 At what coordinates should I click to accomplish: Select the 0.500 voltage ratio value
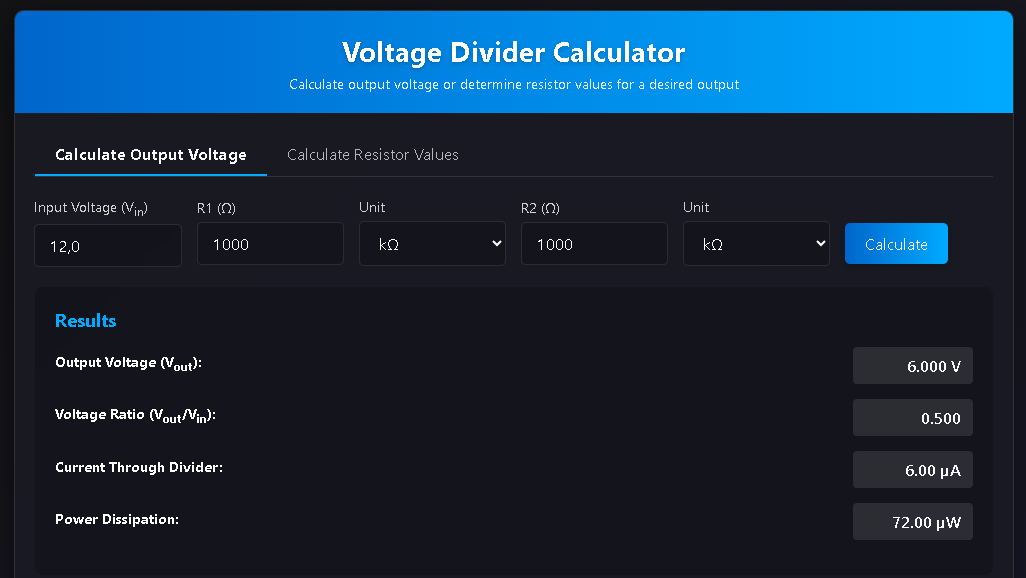pyautogui.click(x=913, y=418)
